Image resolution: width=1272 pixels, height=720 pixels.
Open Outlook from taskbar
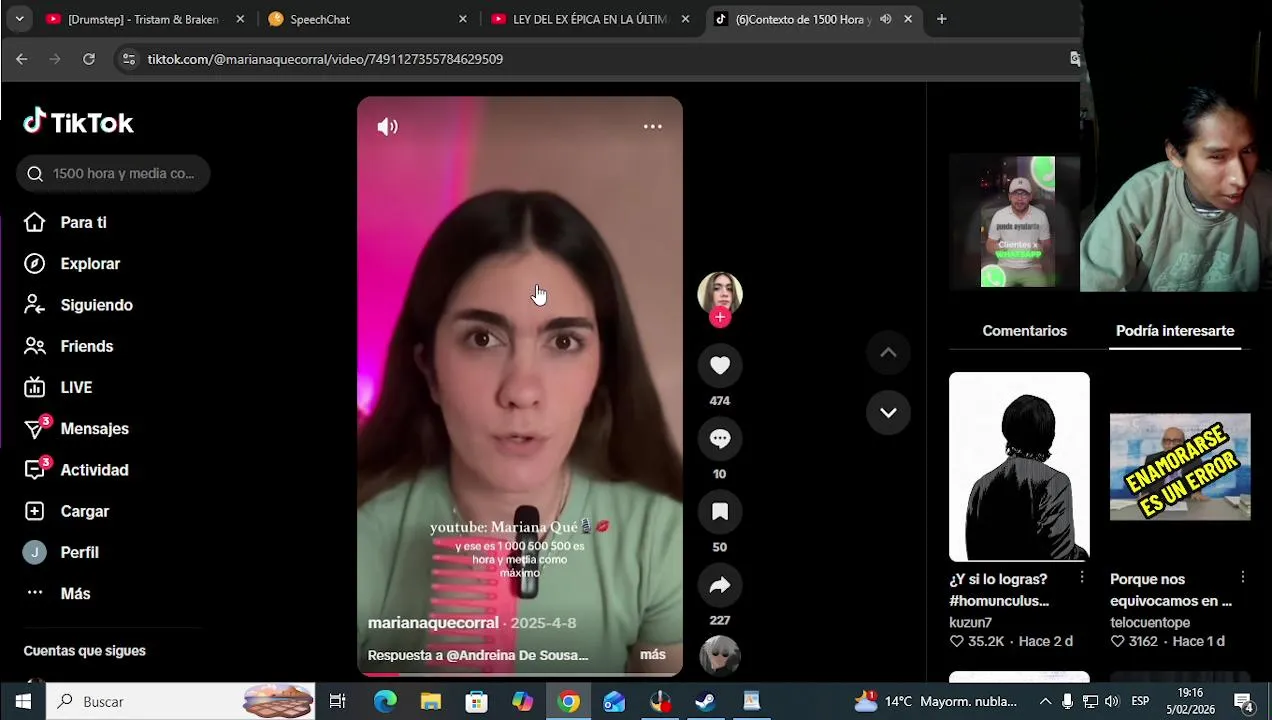pyautogui.click(x=614, y=702)
